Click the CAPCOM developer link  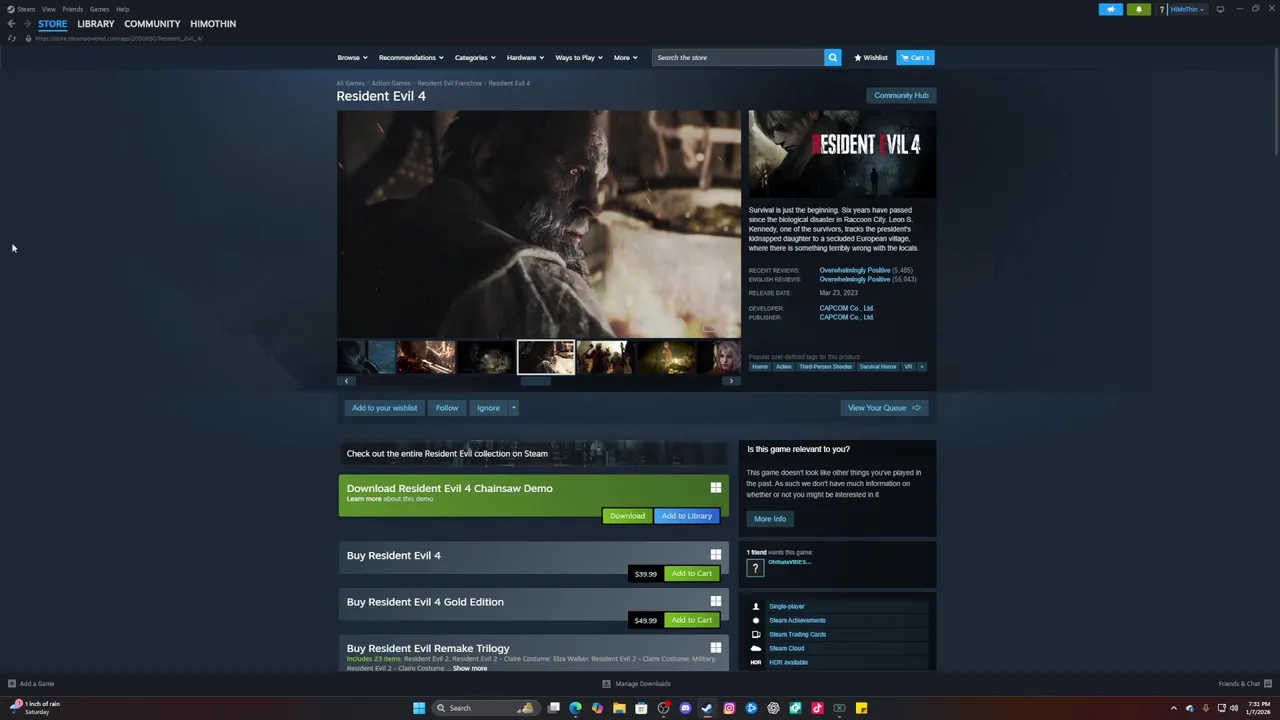(x=846, y=308)
